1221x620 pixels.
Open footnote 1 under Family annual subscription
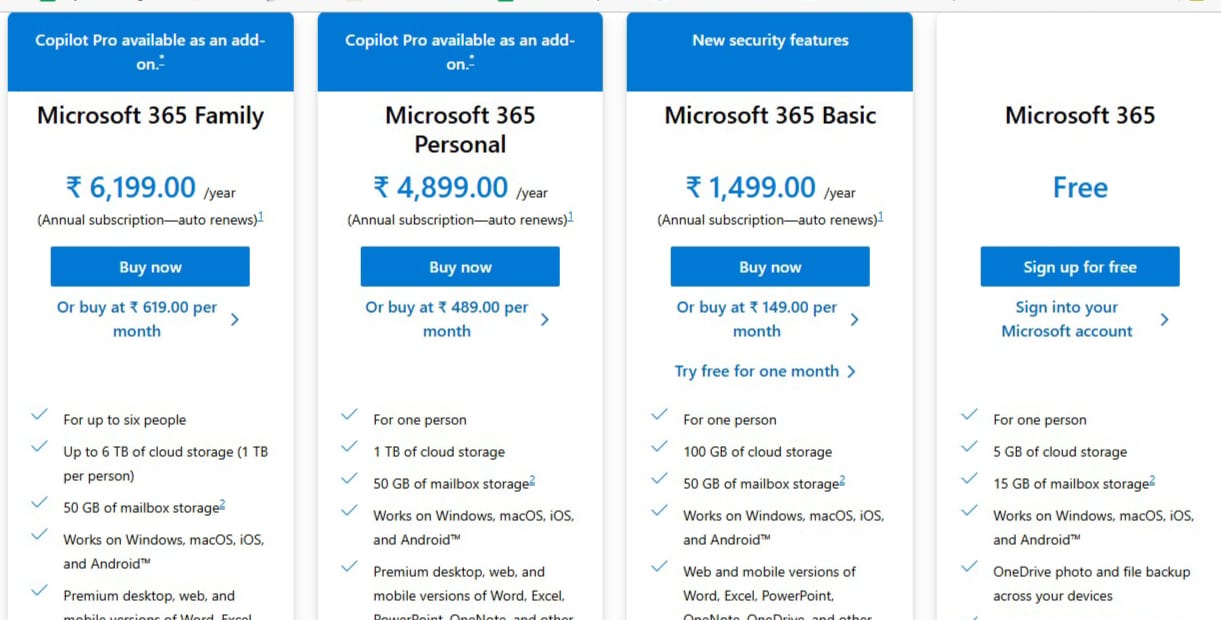pos(261,217)
